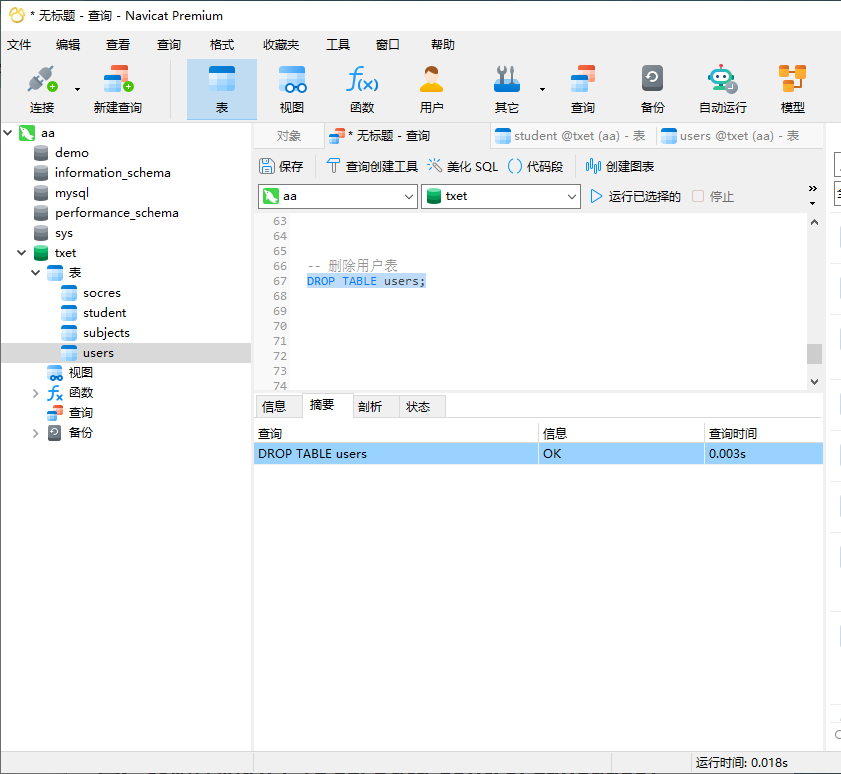Expand the query toolbar overflow chevron
The image size is (841, 774).
tap(813, 188)
